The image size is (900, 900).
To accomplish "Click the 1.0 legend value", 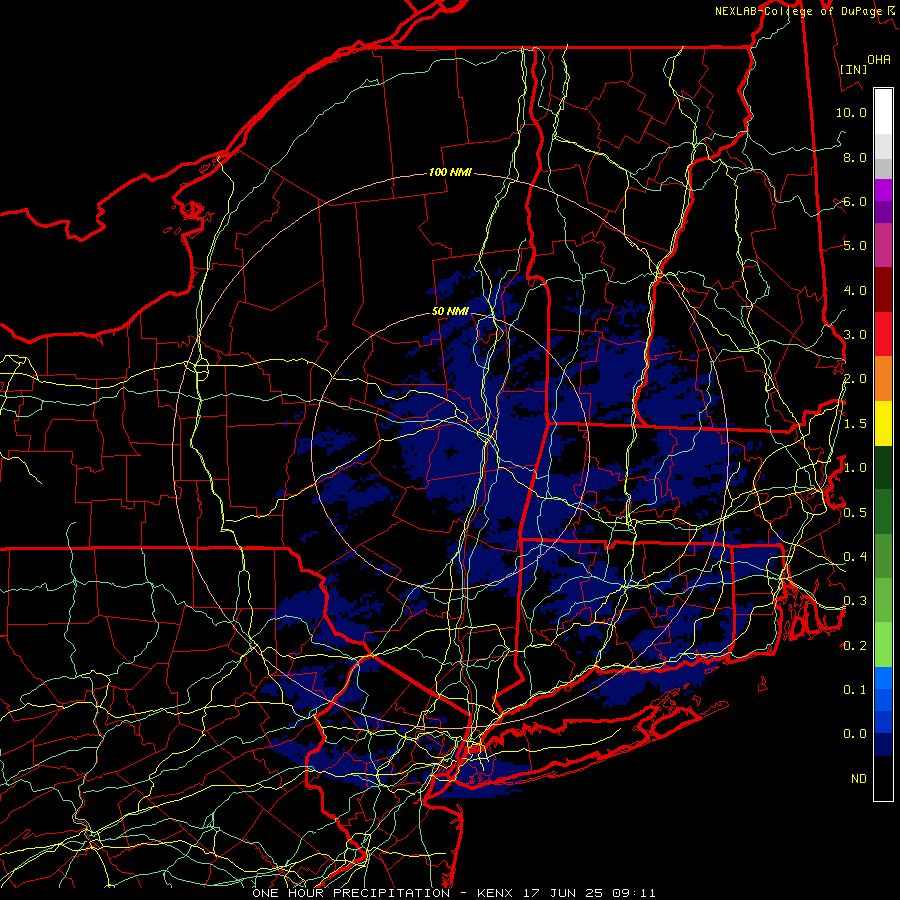I will point(855,468).
